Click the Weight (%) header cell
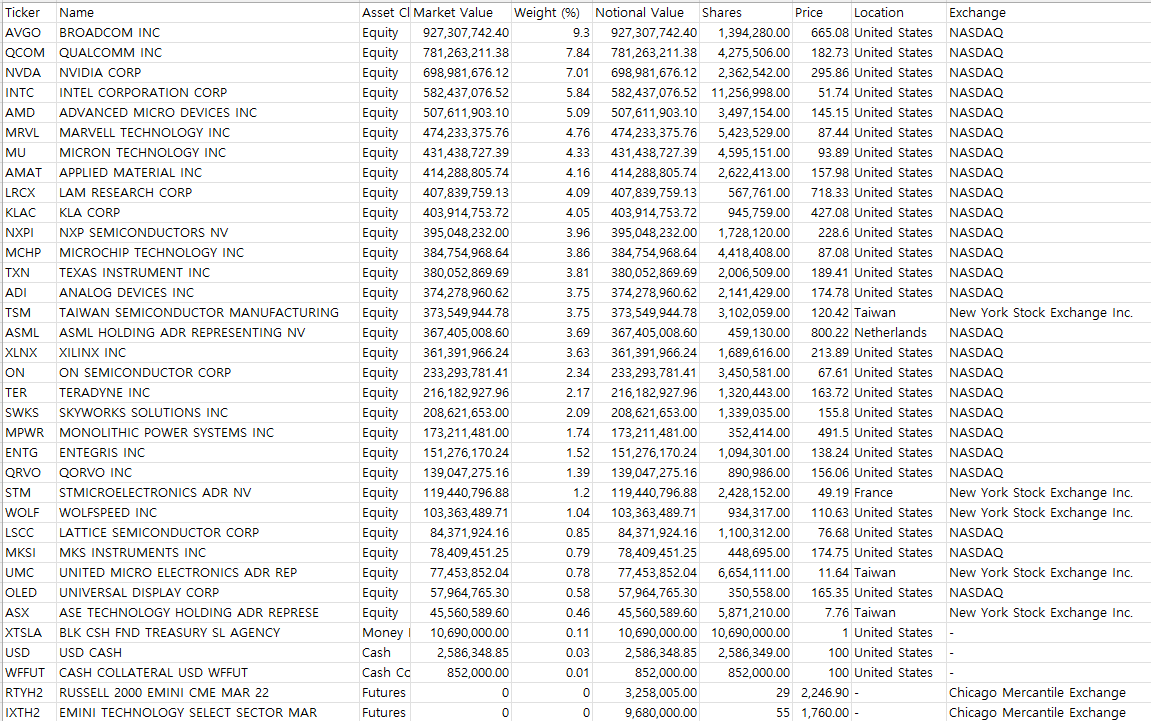This screenshot has height=721, width=1151. point(551,12)
